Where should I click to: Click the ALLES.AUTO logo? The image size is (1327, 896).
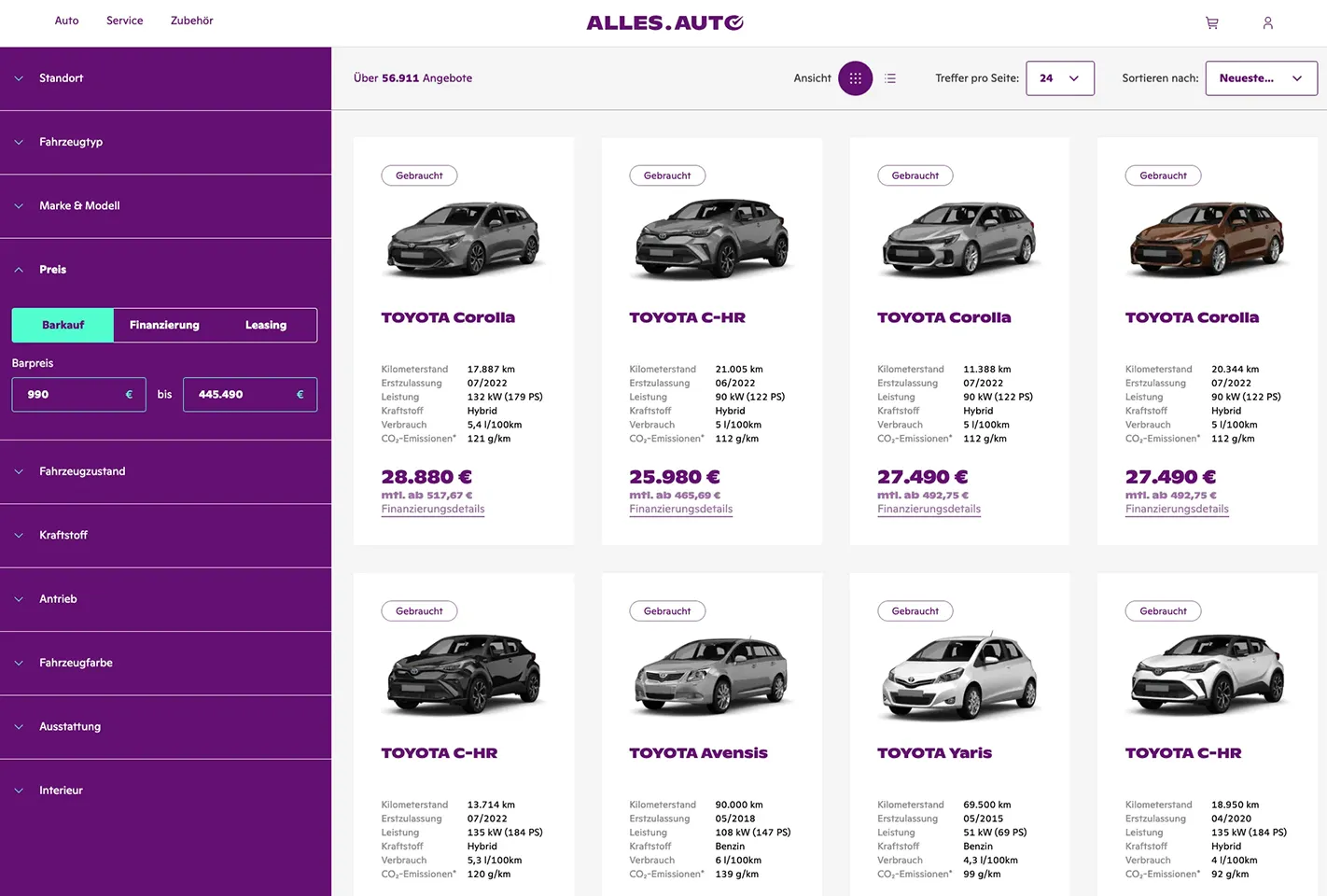664,22
